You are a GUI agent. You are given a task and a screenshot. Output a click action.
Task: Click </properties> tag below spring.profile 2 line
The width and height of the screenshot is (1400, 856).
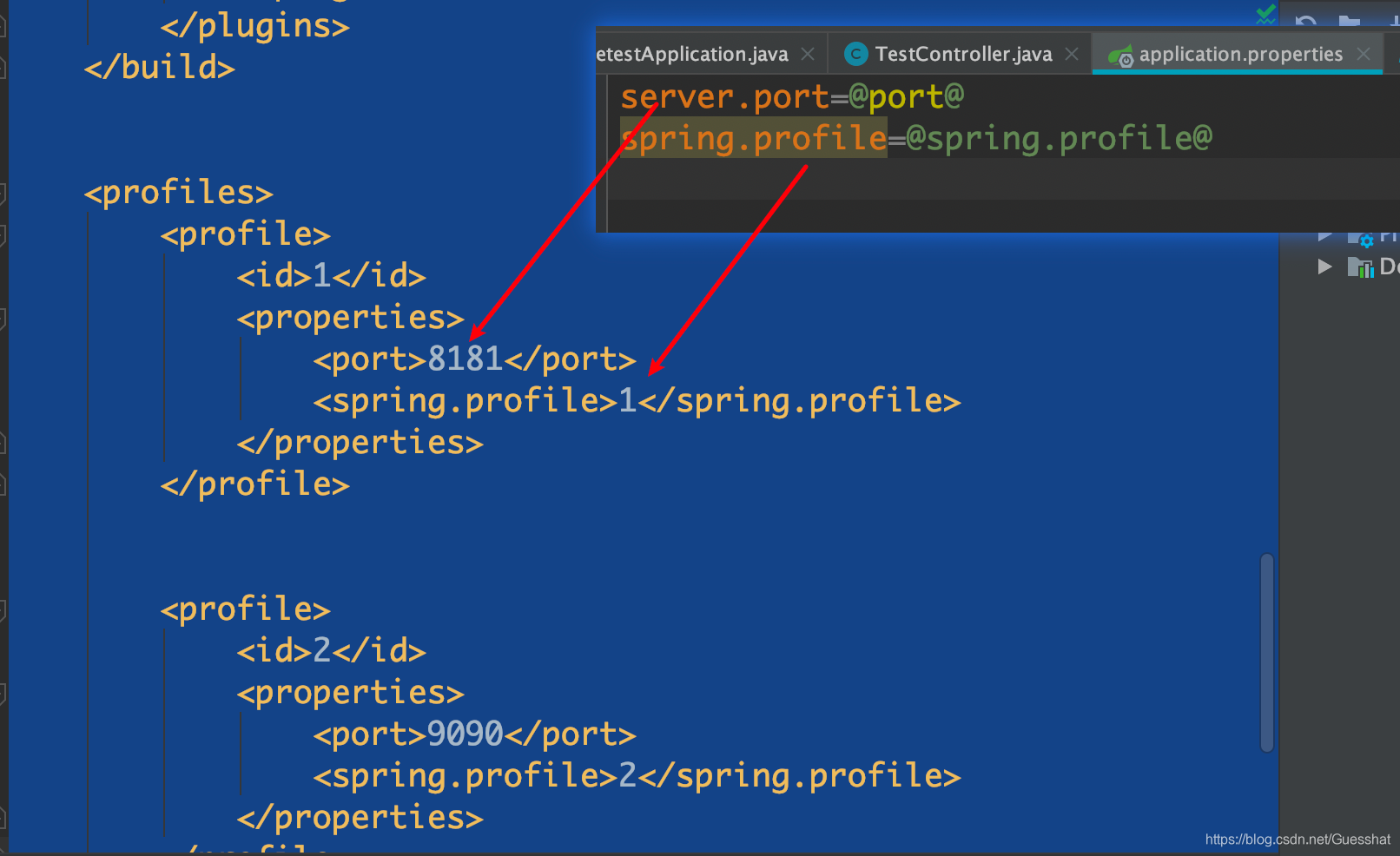click(x=360, y=817)
